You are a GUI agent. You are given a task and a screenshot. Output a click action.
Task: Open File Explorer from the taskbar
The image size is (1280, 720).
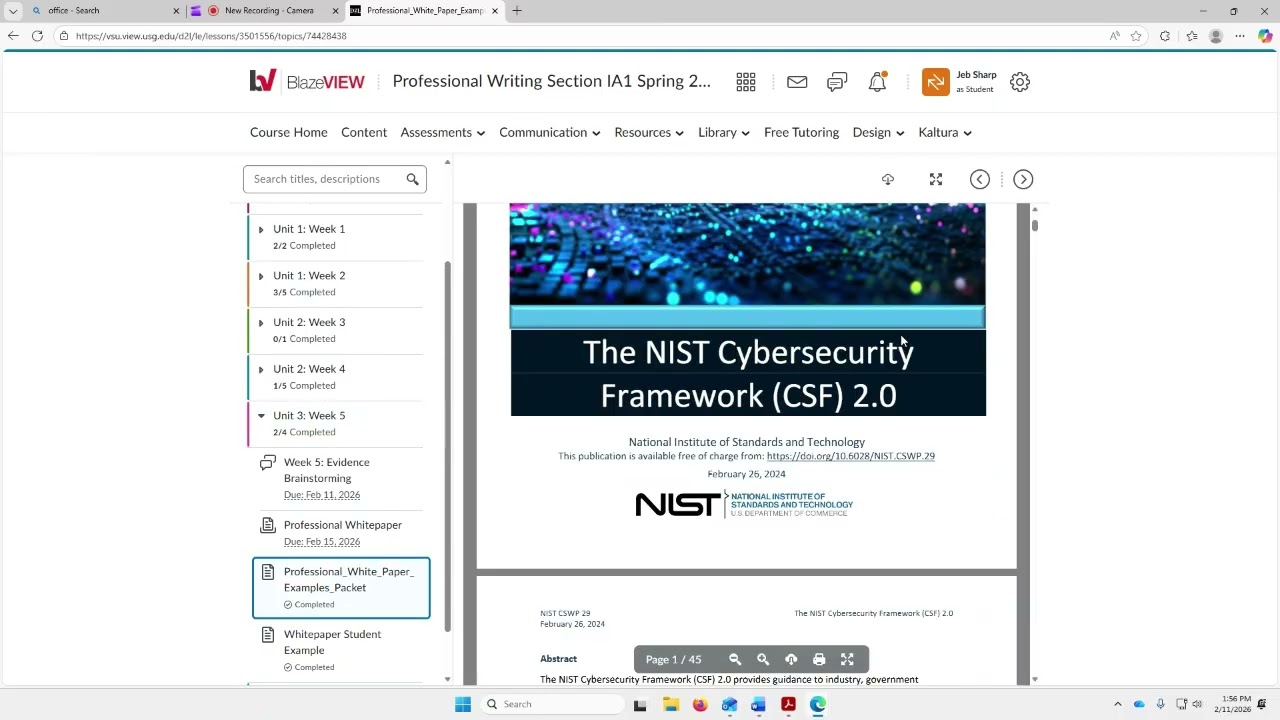click(x=670, y=704)
